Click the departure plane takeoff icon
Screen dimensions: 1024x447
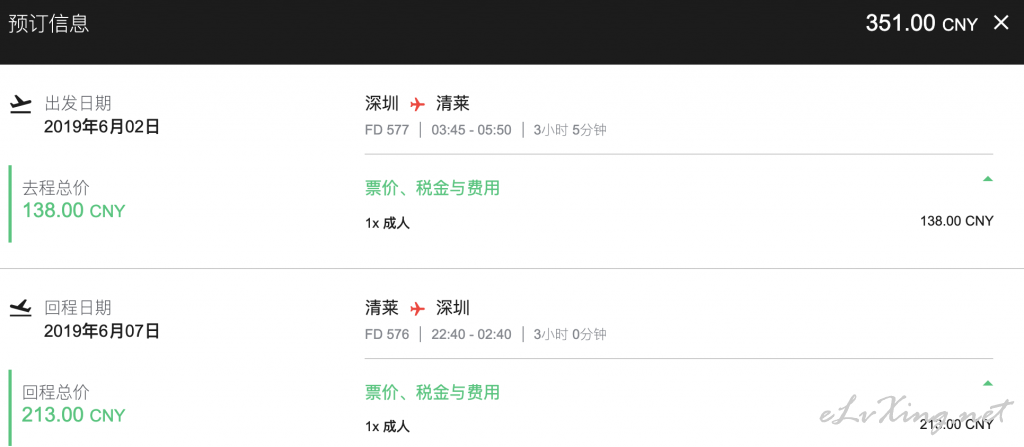[21, 104]
